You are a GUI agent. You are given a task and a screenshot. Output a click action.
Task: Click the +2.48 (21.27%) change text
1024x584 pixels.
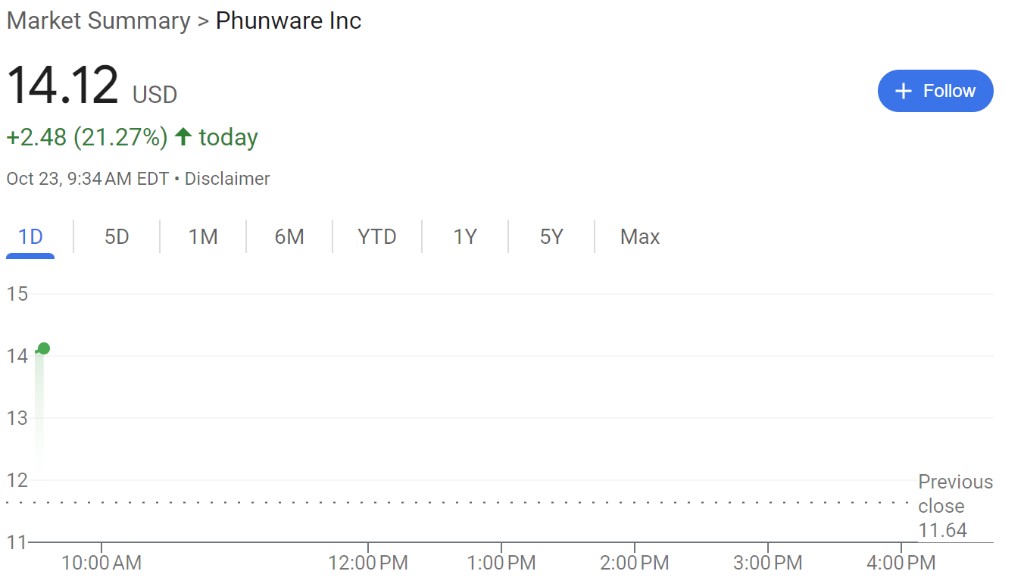(87, 137)
